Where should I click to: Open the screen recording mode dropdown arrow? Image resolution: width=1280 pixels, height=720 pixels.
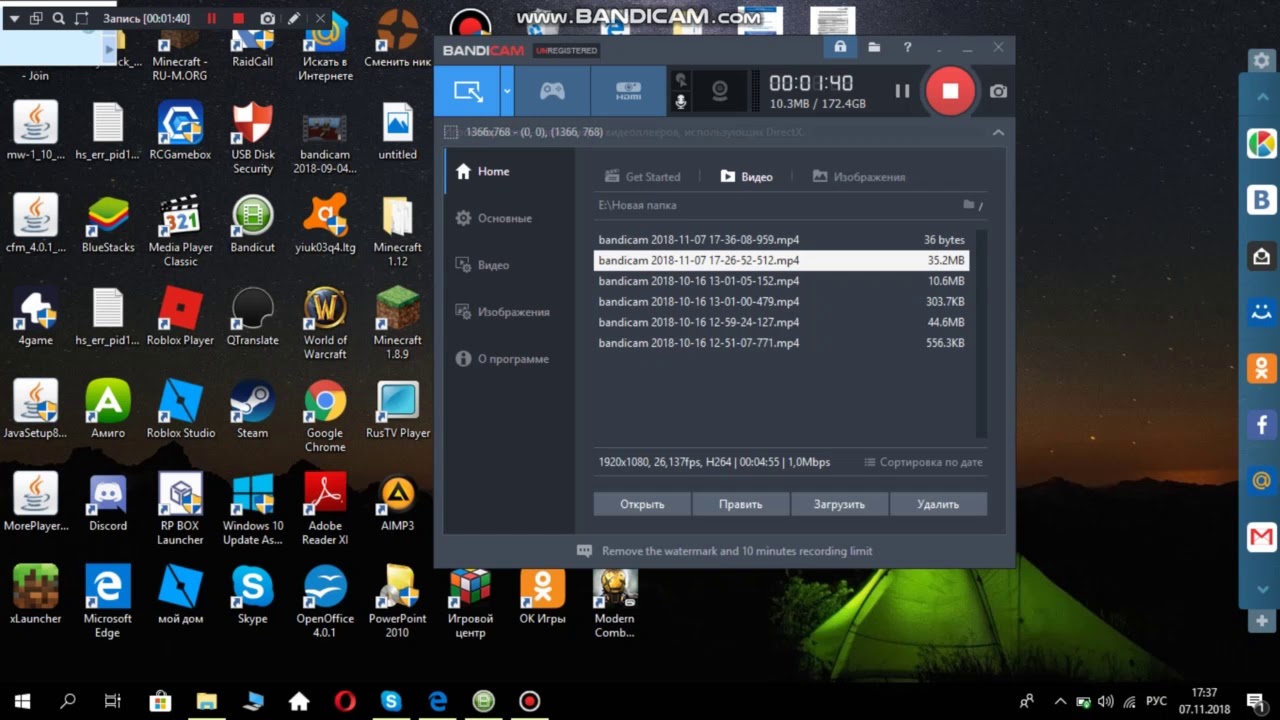click(x=507, y=91)
